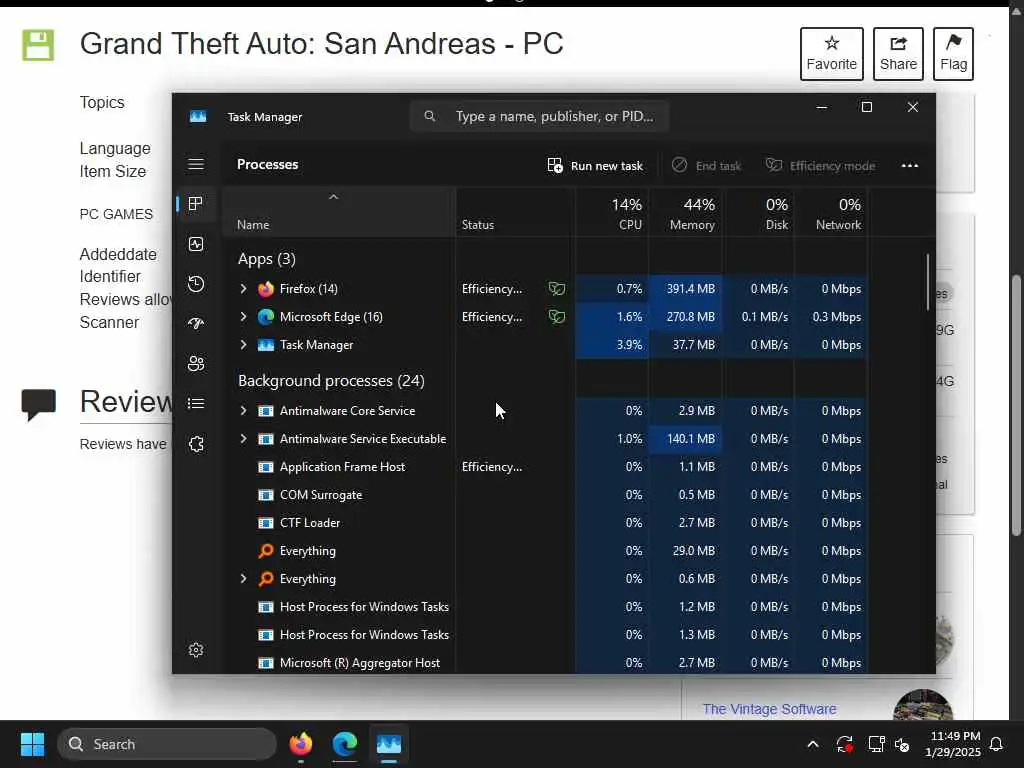The width and height of the screenshot is (1024, 768).
Task: Click the 391.4 MB memory cell
Action: coord(686,289)
